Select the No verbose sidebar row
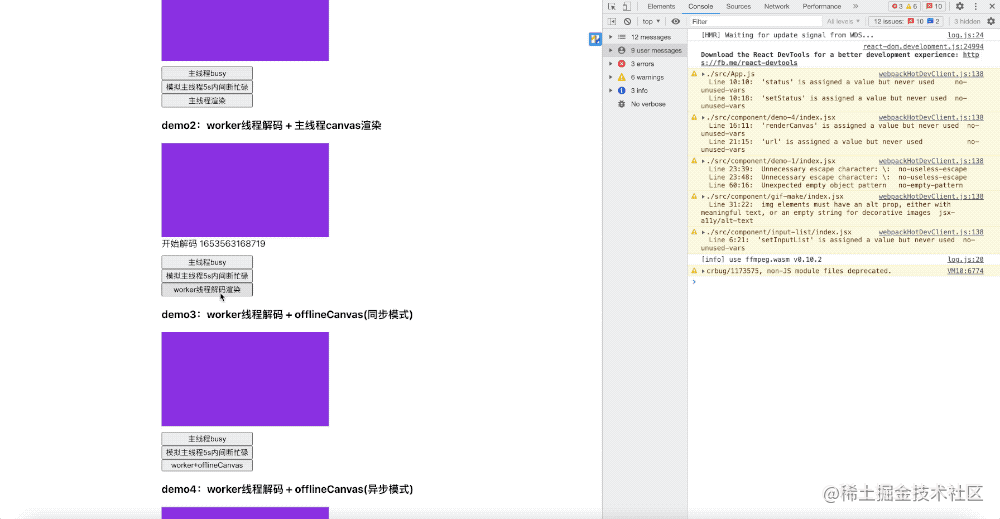Viewport: 1000px width, 519px height. [645, 104]
